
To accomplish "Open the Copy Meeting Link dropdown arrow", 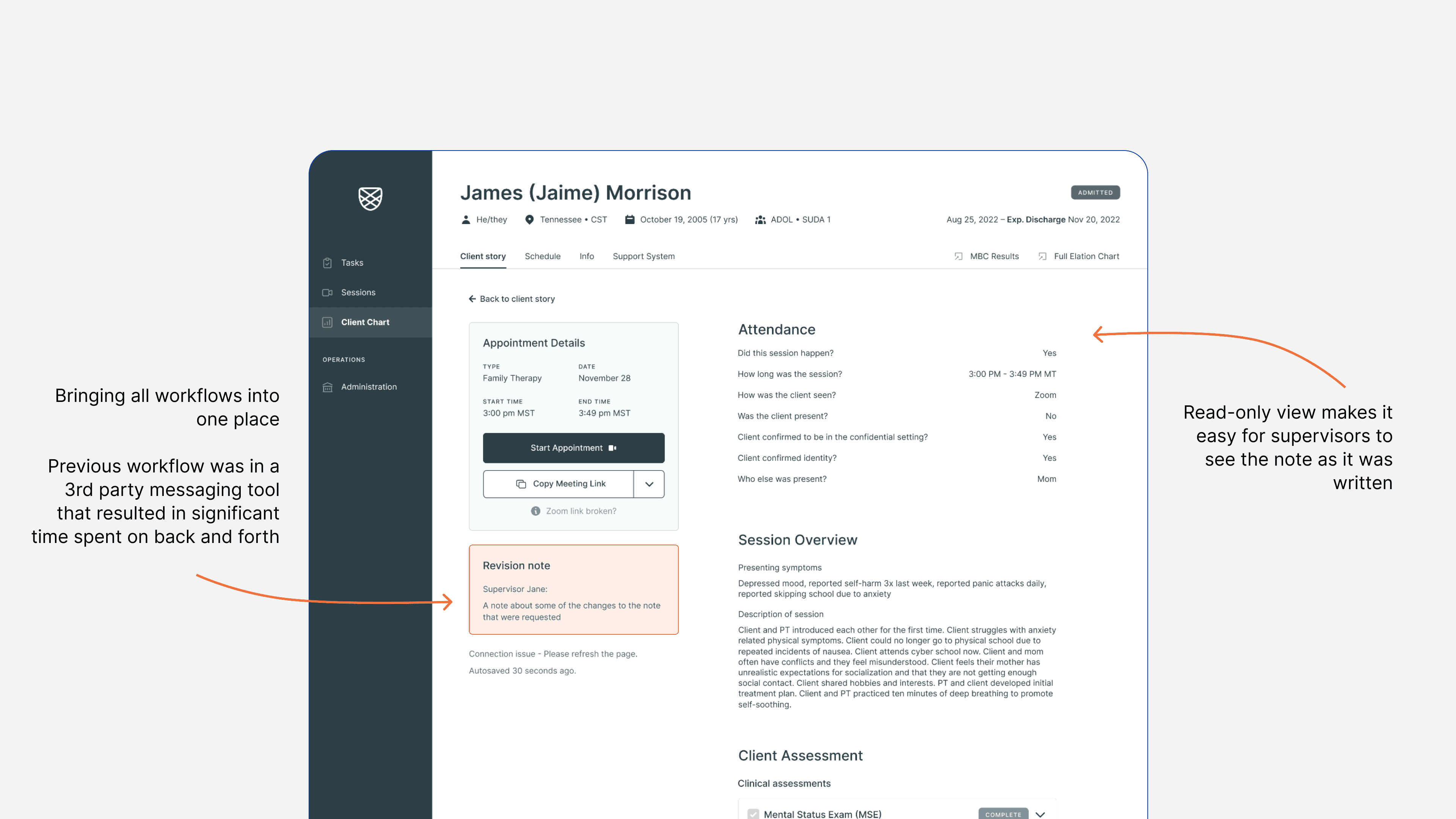I will point(649,484).
